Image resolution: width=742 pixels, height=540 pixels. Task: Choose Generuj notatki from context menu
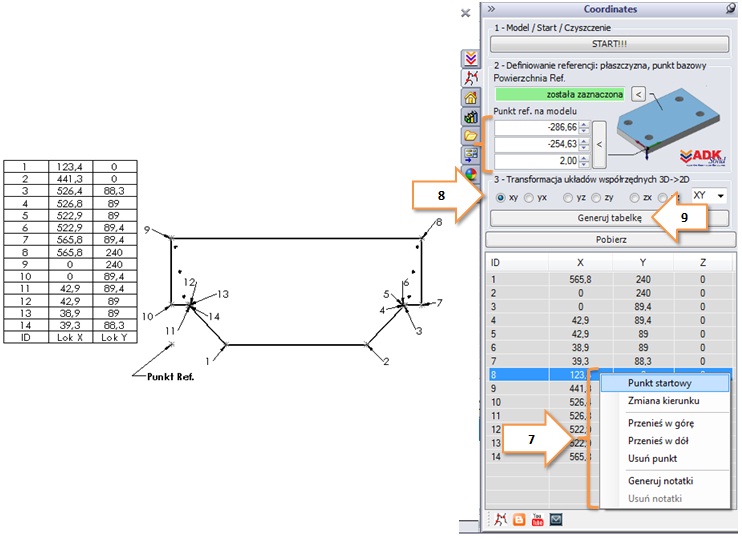click(x=664, y=481)
